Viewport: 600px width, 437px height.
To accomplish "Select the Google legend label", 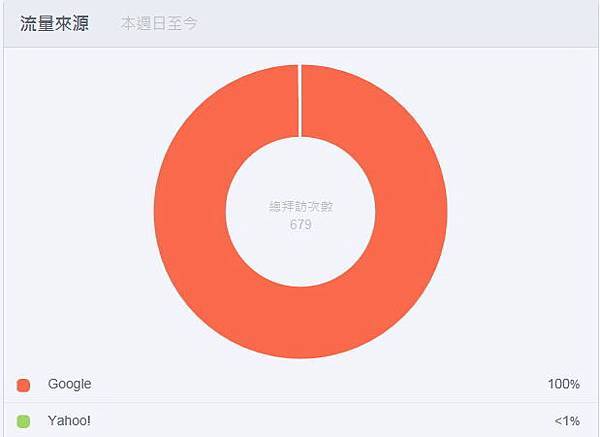I will [x=69, y=384].
